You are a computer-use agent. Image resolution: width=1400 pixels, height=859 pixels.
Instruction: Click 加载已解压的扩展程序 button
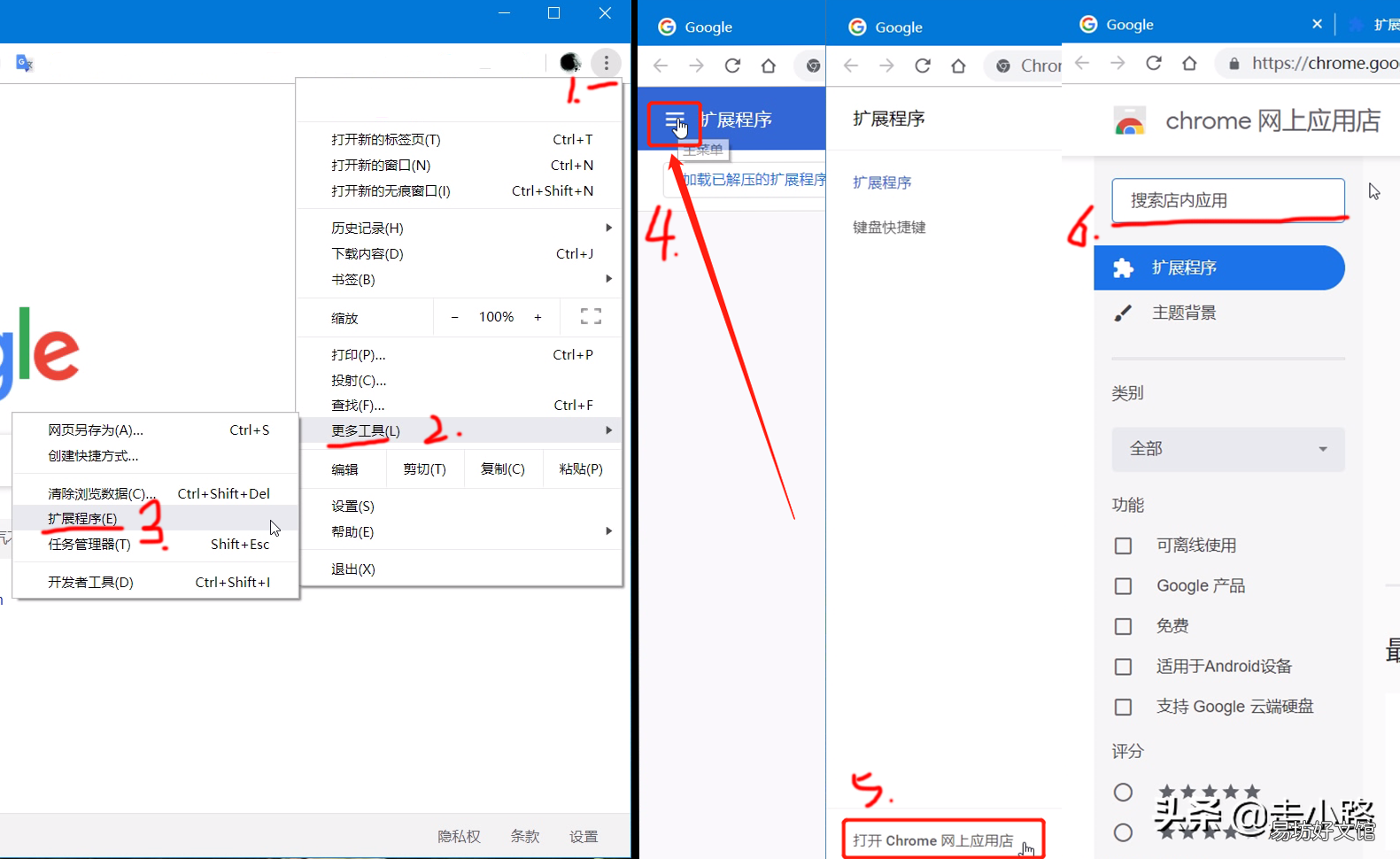coord(746,180)
